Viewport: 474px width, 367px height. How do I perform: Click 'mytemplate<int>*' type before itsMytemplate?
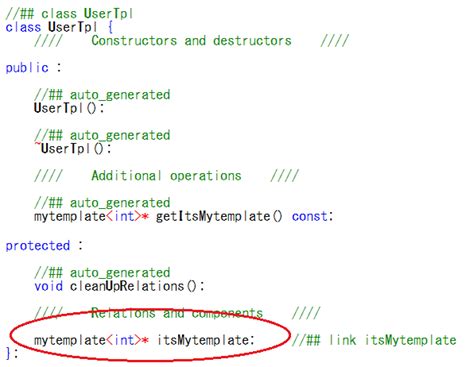pos(91,340)
